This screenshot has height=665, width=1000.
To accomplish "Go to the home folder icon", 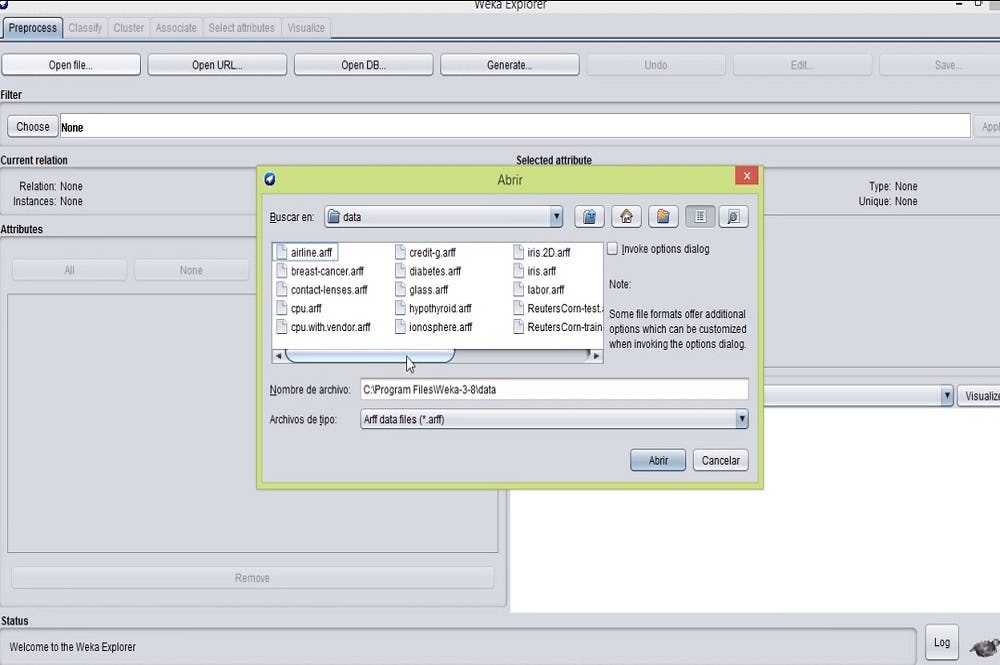I will (x=626, y=216).
